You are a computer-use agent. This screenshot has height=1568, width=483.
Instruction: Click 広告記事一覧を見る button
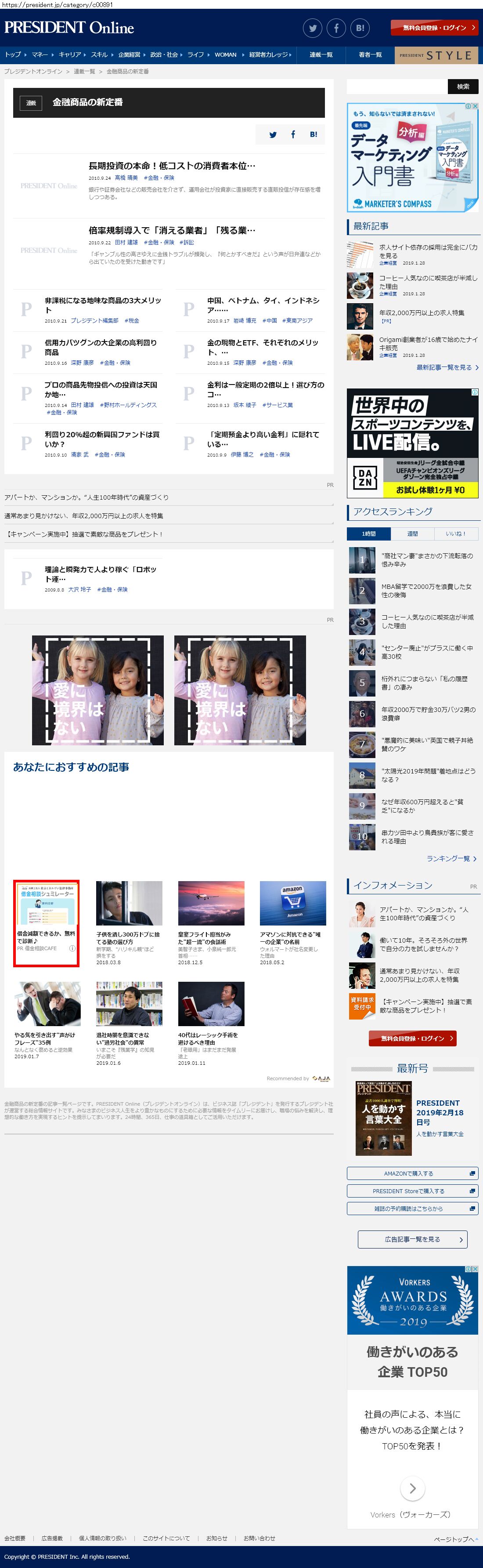(x=412, y=1239)
